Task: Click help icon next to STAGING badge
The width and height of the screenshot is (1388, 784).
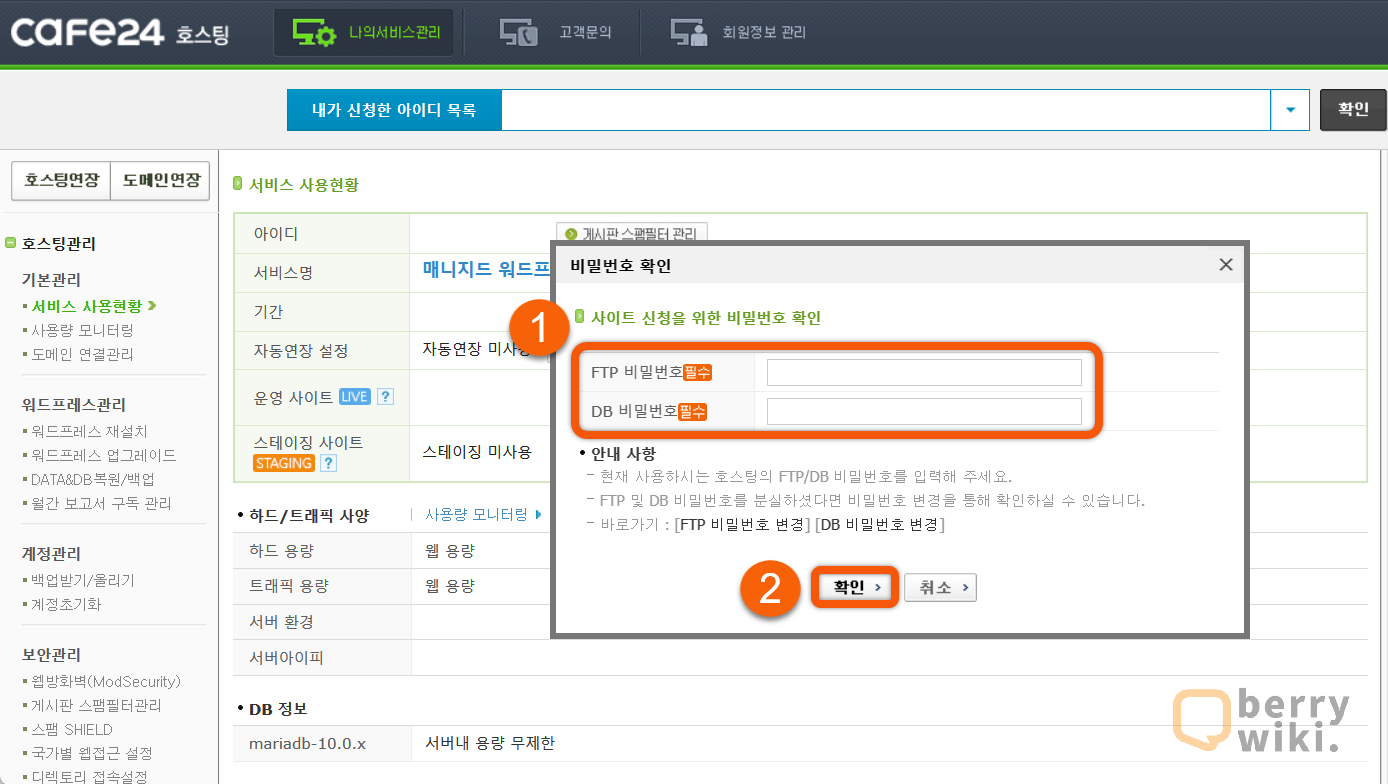Action: coord(327,463)
